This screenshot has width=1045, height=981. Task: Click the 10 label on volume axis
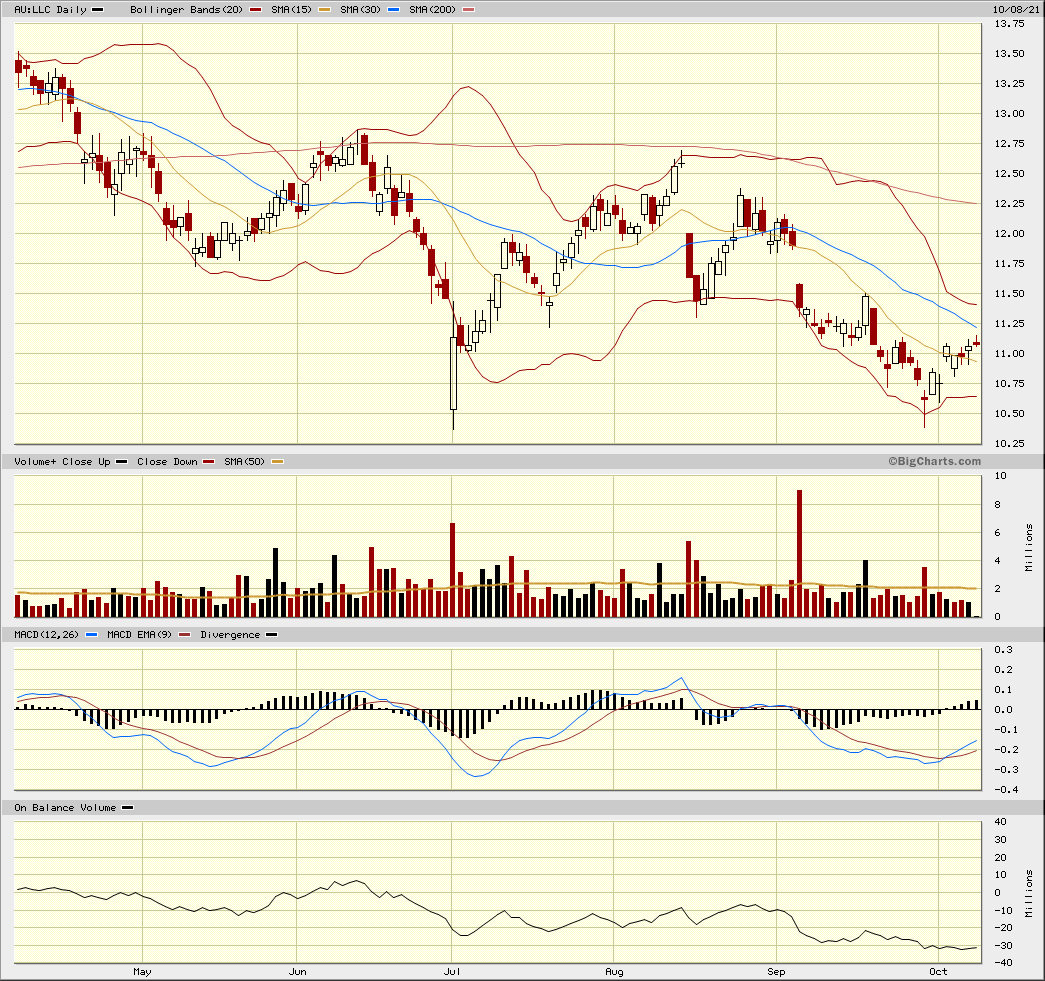tap(1000, 476)
